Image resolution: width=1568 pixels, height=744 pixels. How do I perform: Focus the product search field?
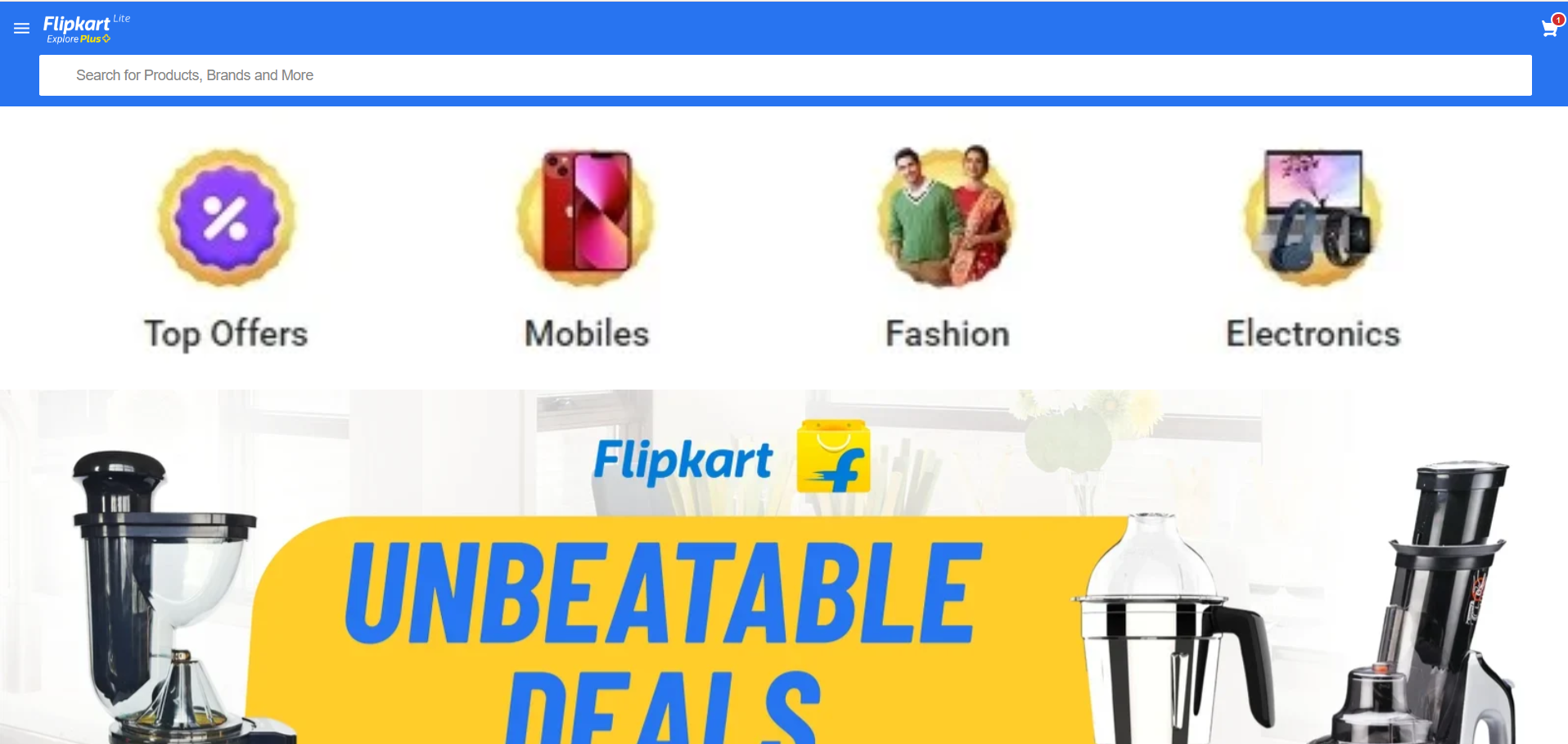point(786,75)
